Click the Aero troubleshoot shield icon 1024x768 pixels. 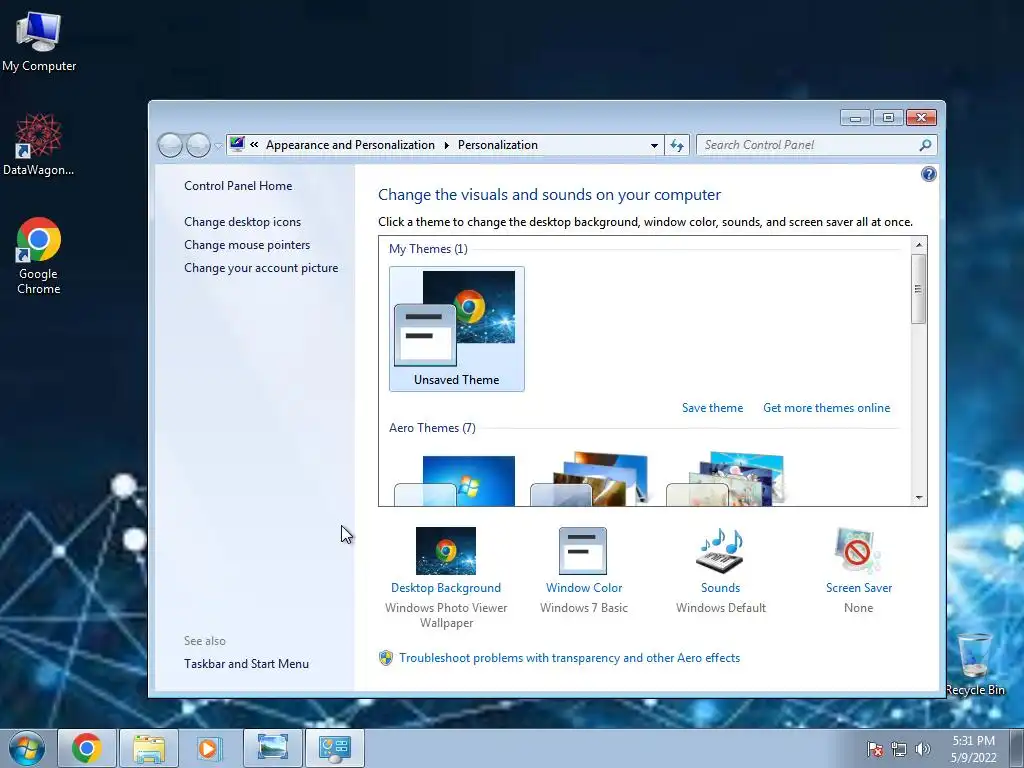(385, 658)
